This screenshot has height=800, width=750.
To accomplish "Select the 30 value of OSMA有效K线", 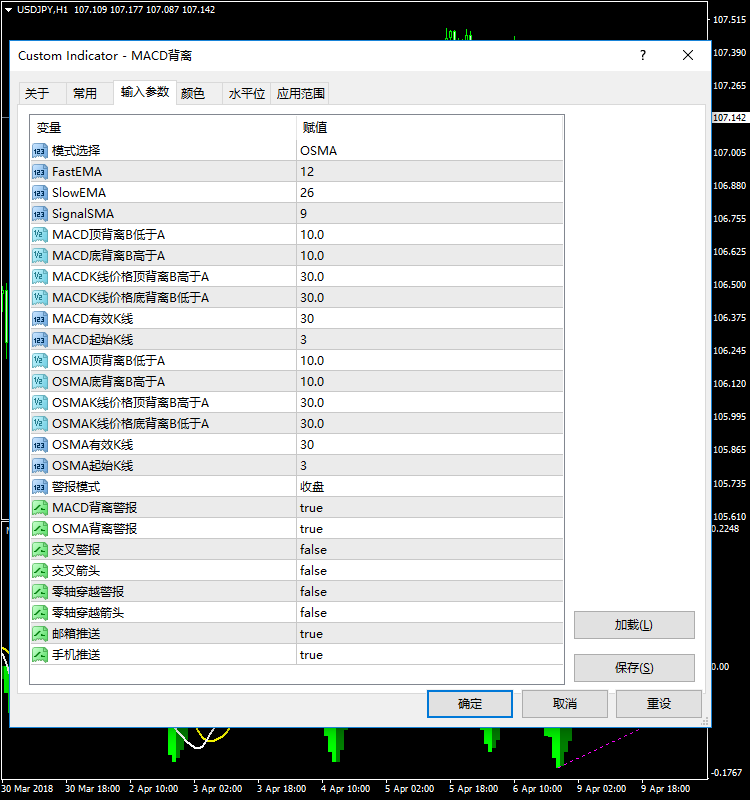I will tap(430, 445).
